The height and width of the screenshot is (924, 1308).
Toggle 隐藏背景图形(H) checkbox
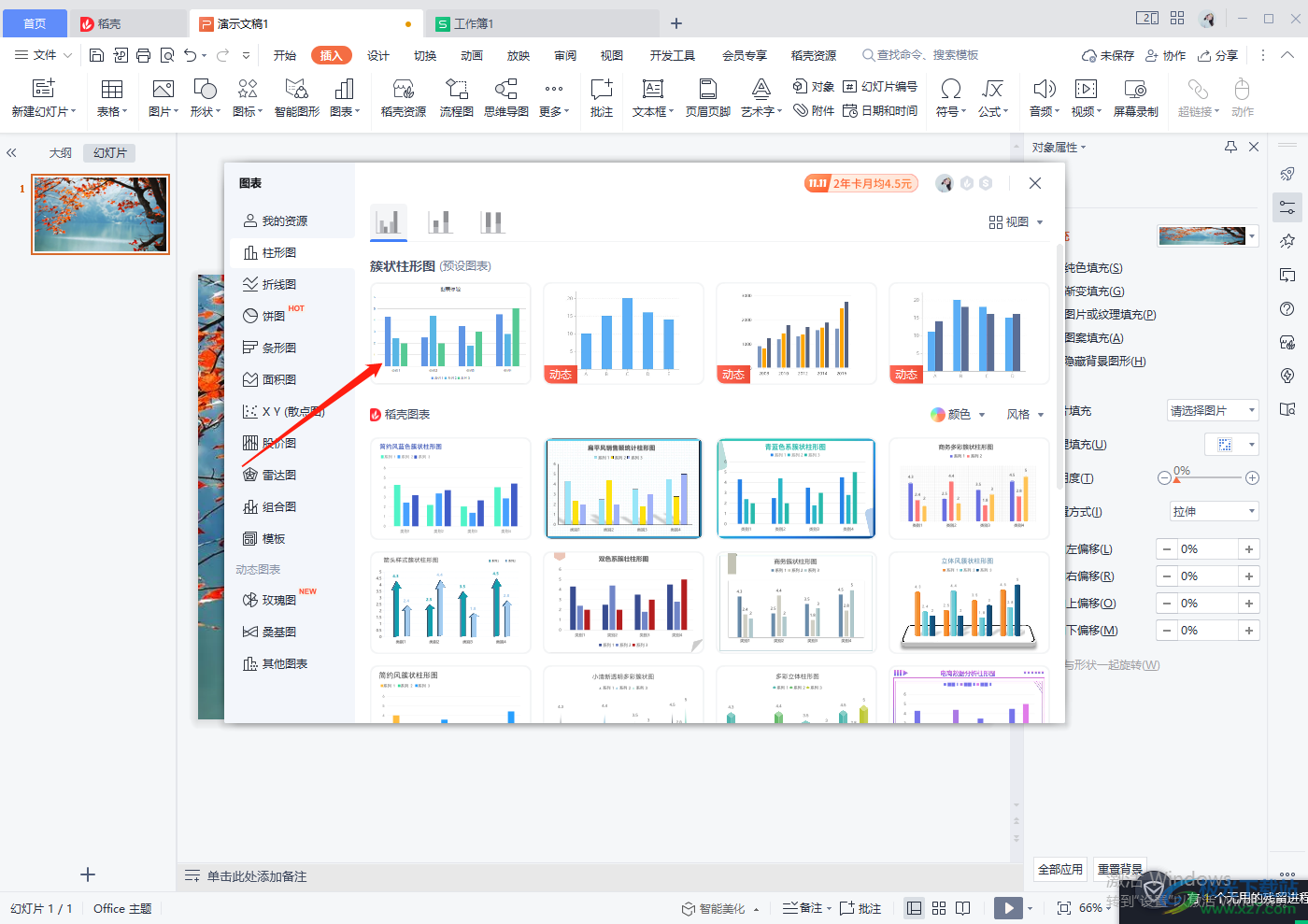tap(1105, 362)
